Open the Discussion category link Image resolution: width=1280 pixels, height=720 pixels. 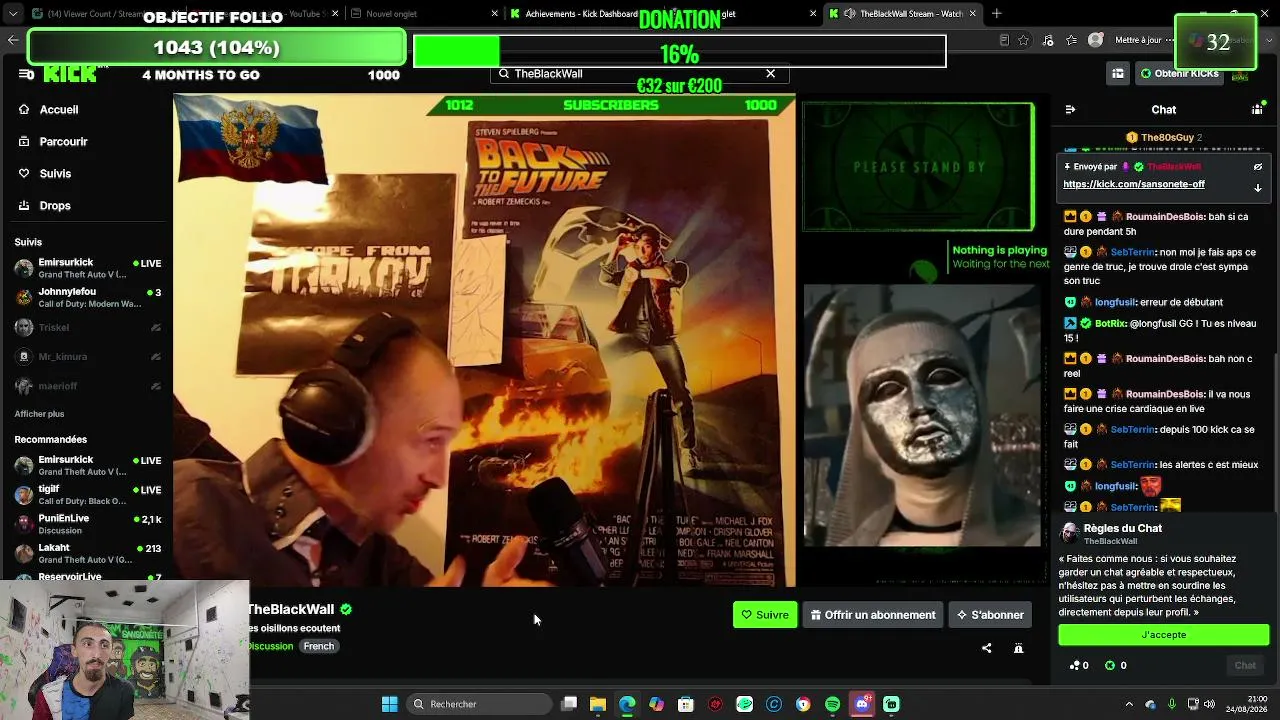[x=270, y=646]
